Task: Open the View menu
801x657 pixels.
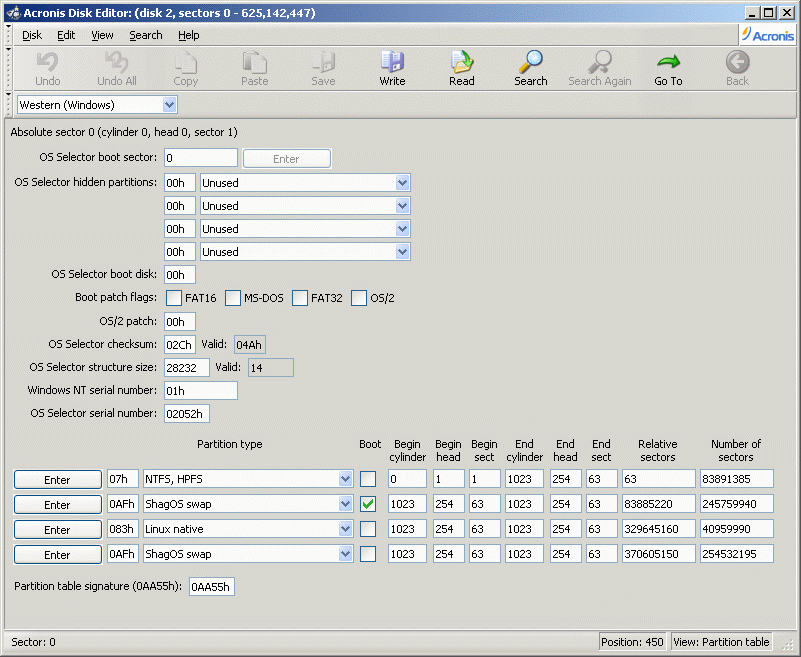Action: pos(102,35)
